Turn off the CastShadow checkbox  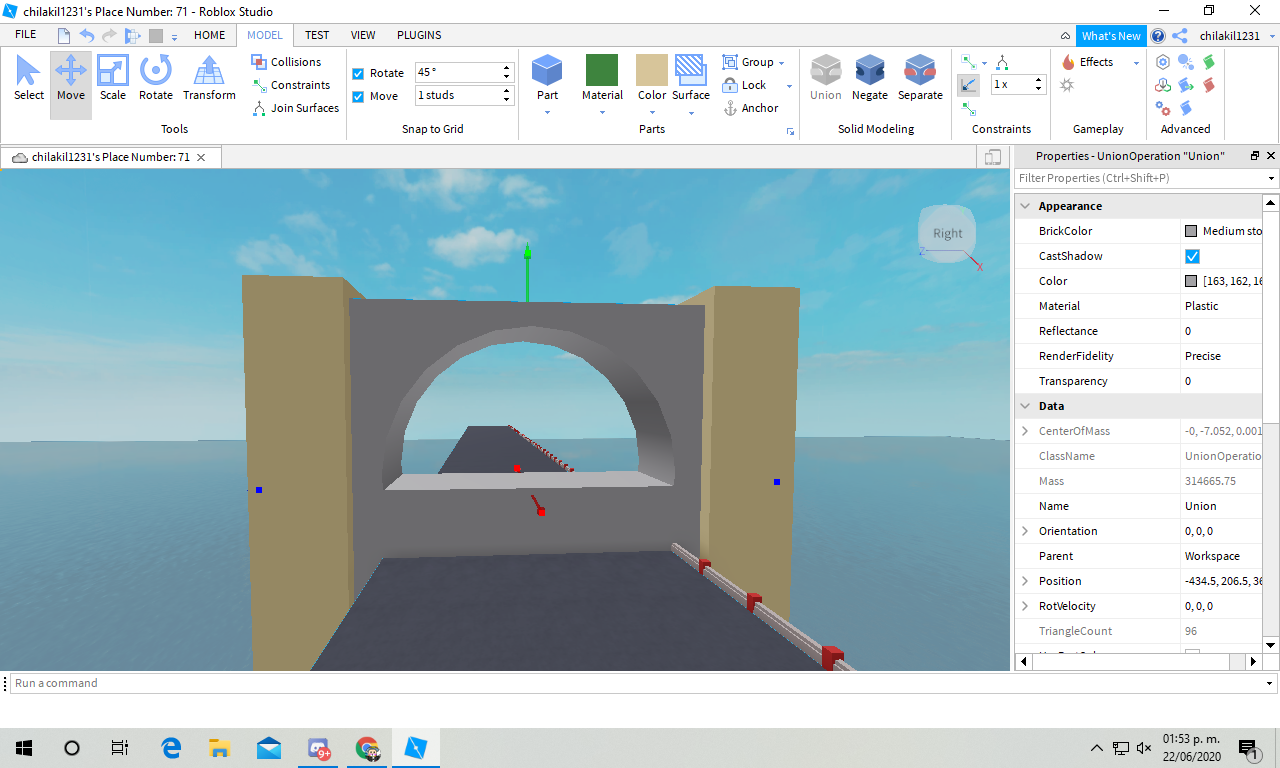(1192, 256)
